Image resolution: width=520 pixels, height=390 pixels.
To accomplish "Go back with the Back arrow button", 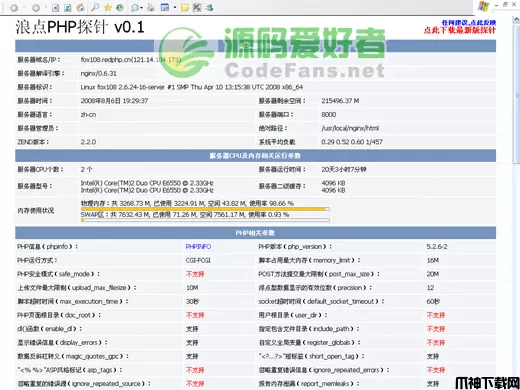I will pos(14,8).
